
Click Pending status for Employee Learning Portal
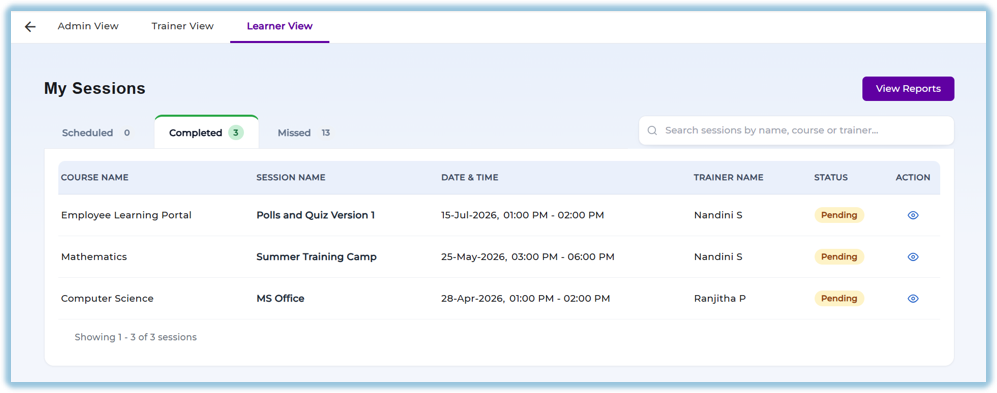pyautogui.click(x=839, y=215)
